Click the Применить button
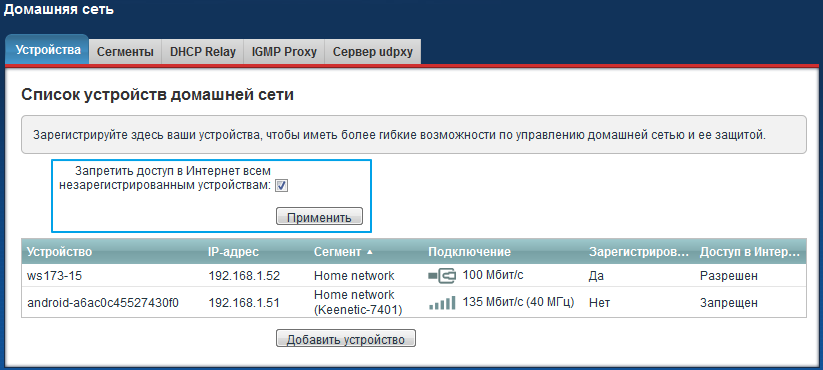This screenshot has height=370, width=823. (319, 217)
